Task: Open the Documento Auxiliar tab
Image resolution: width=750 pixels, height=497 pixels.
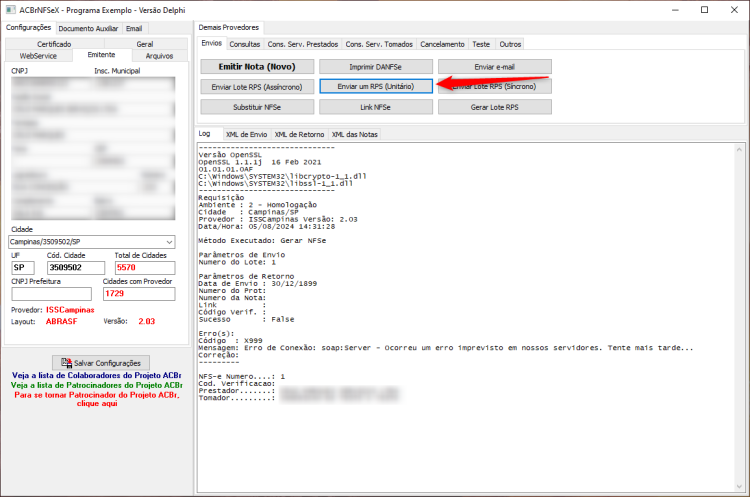Action: (x=88, y=29)
